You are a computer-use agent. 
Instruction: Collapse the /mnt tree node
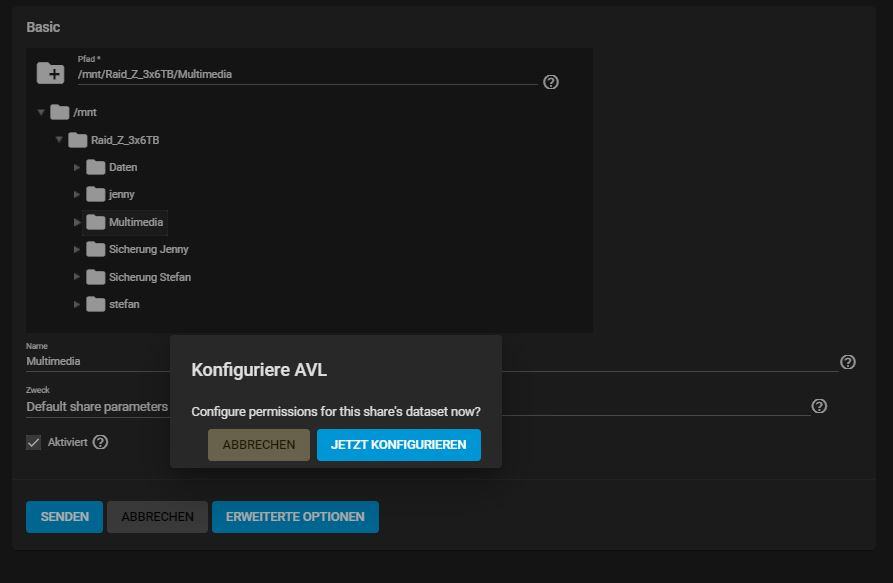point(41,112)
